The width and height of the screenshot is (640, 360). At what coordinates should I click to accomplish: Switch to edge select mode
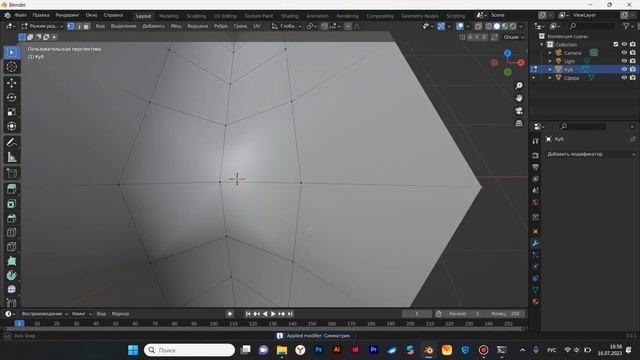[x=78, y=26]
